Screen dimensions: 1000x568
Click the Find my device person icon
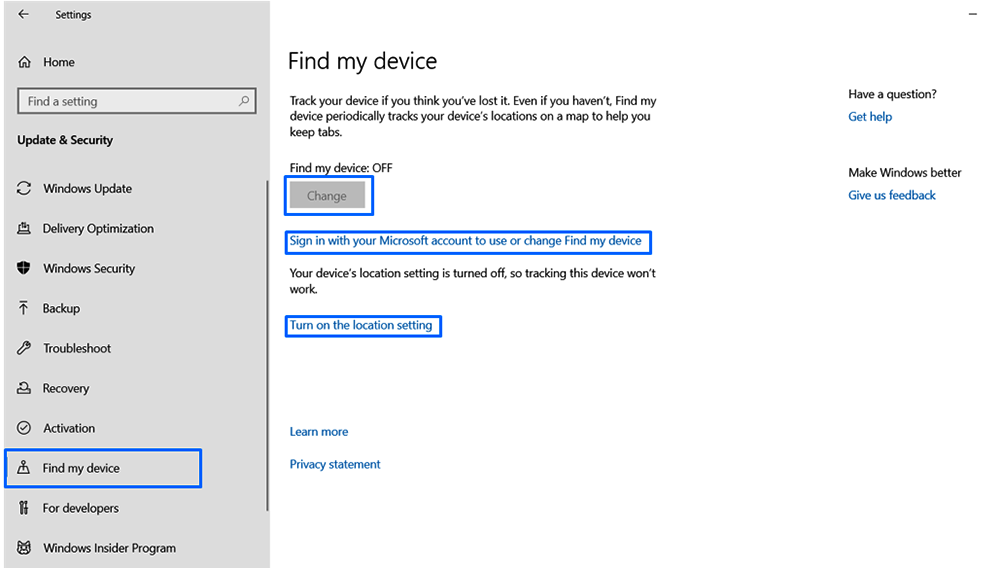pos(24,467)
